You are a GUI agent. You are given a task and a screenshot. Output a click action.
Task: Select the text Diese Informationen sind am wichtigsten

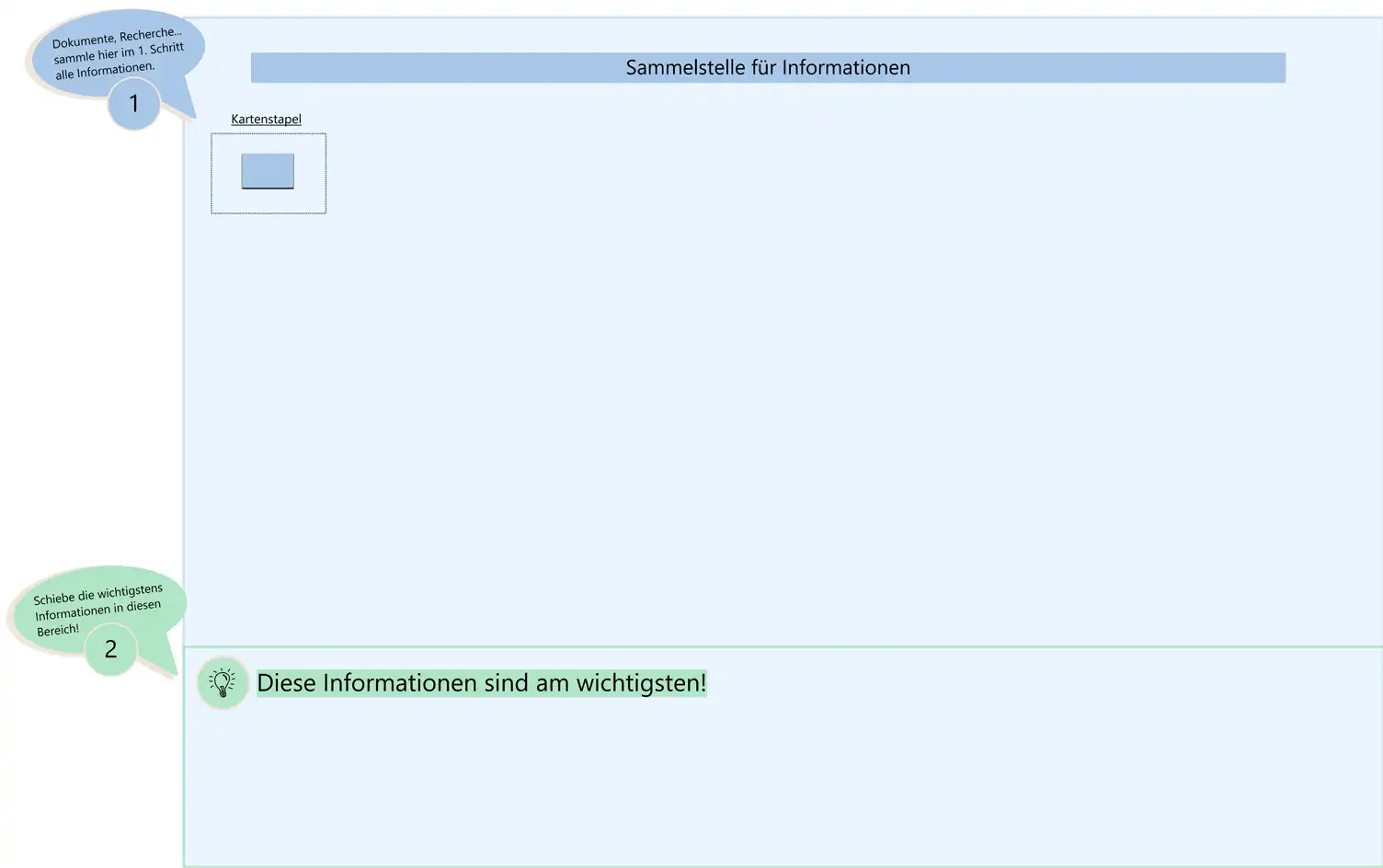click(x=481, y=682)
